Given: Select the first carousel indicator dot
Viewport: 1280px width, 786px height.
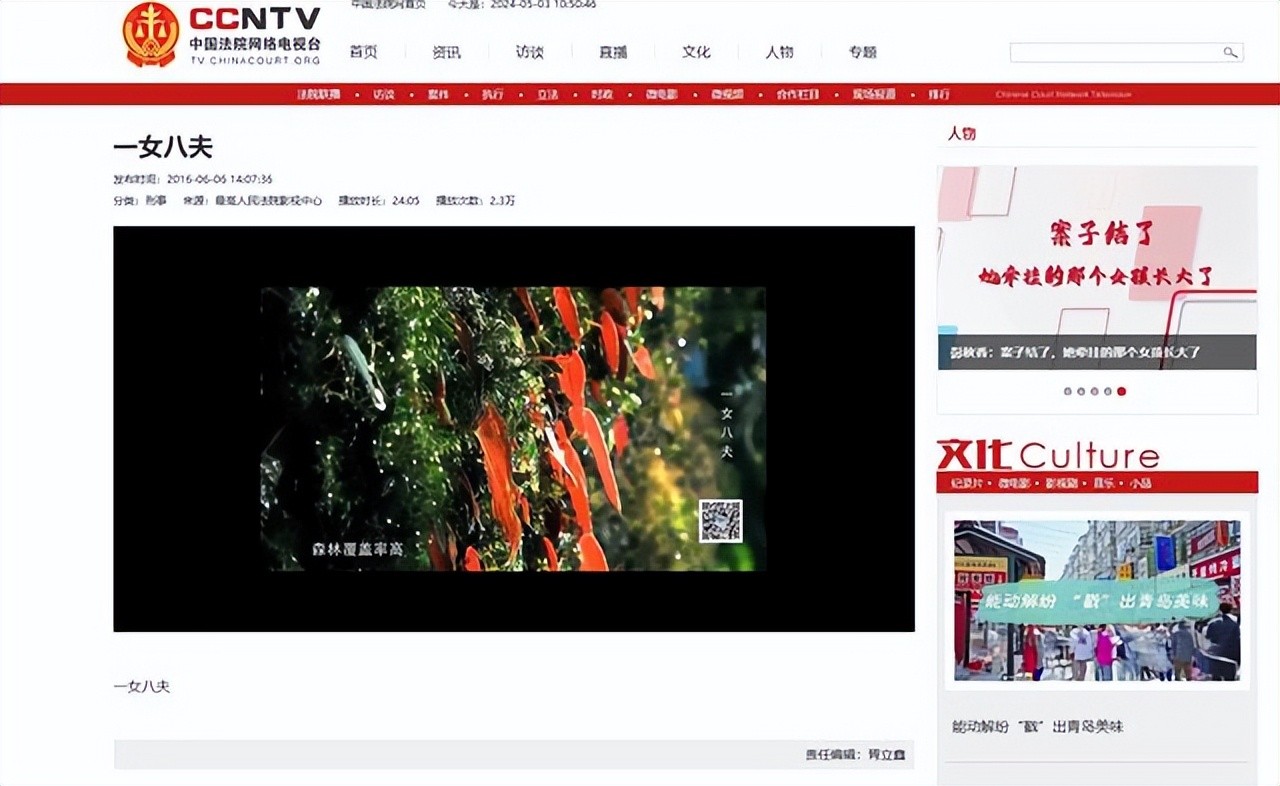Looking at the screenshot, I should tap(1067, 391).
